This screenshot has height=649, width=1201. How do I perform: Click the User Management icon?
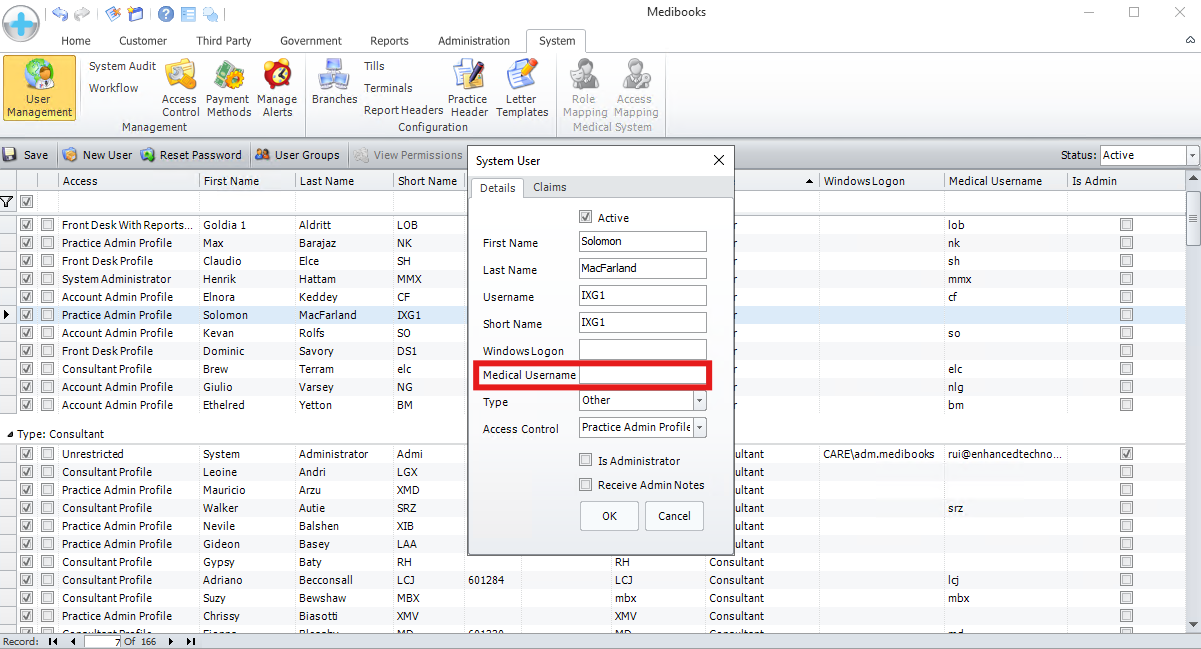(x=39, y=88)
